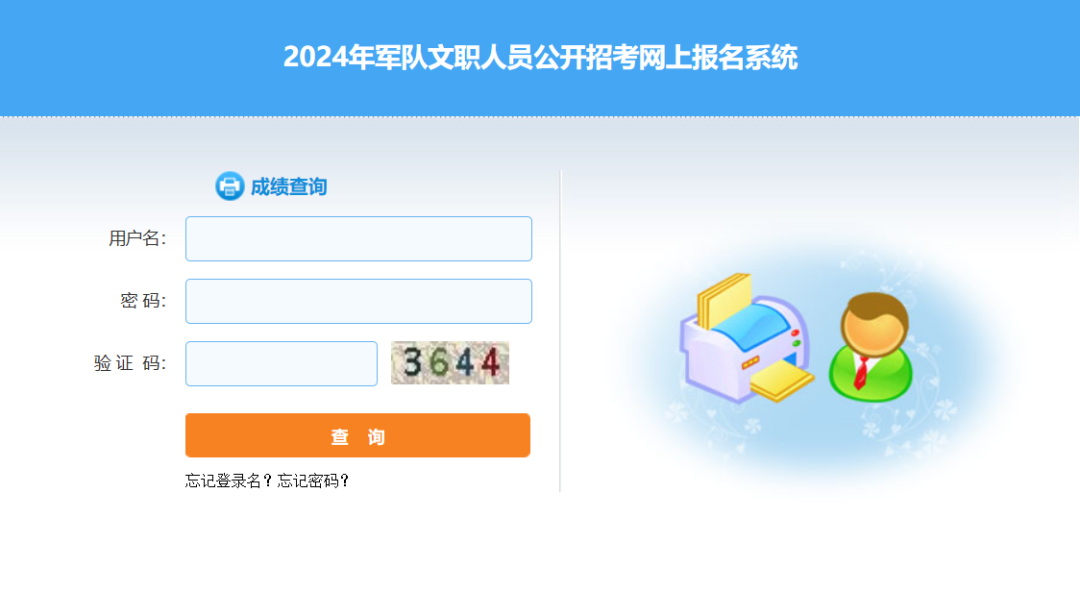
Task: Click the yellow paper stack in printer feeder
Action: [722, 298]
